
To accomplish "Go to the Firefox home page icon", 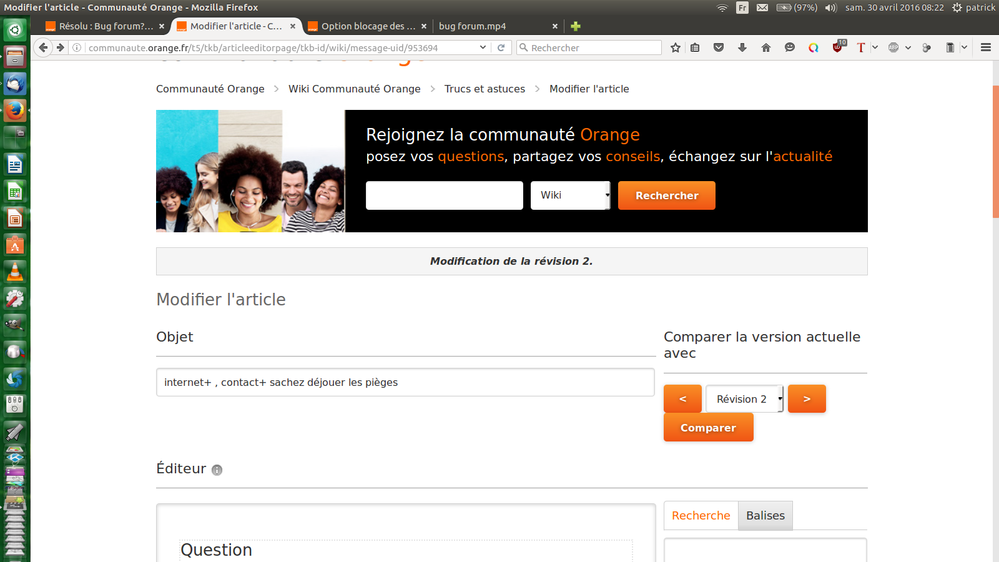I will pyautogui.click(x=766, y=48).
